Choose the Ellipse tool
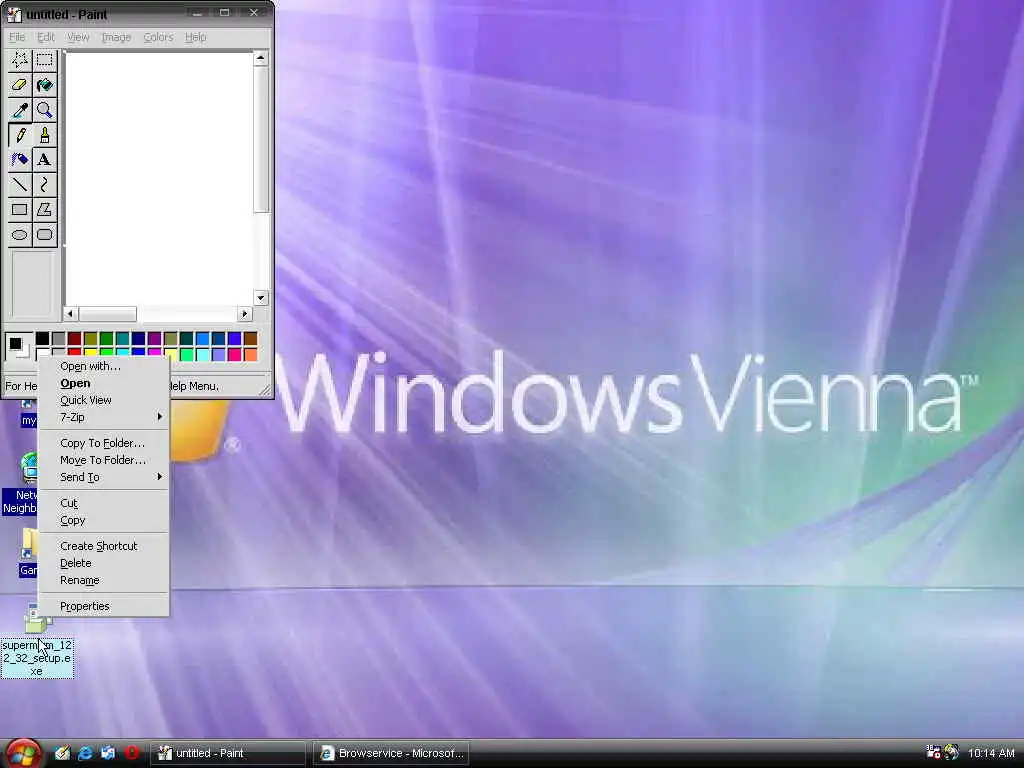Image resolution: width=1024 pixels, height=768 pixels. 20,234
